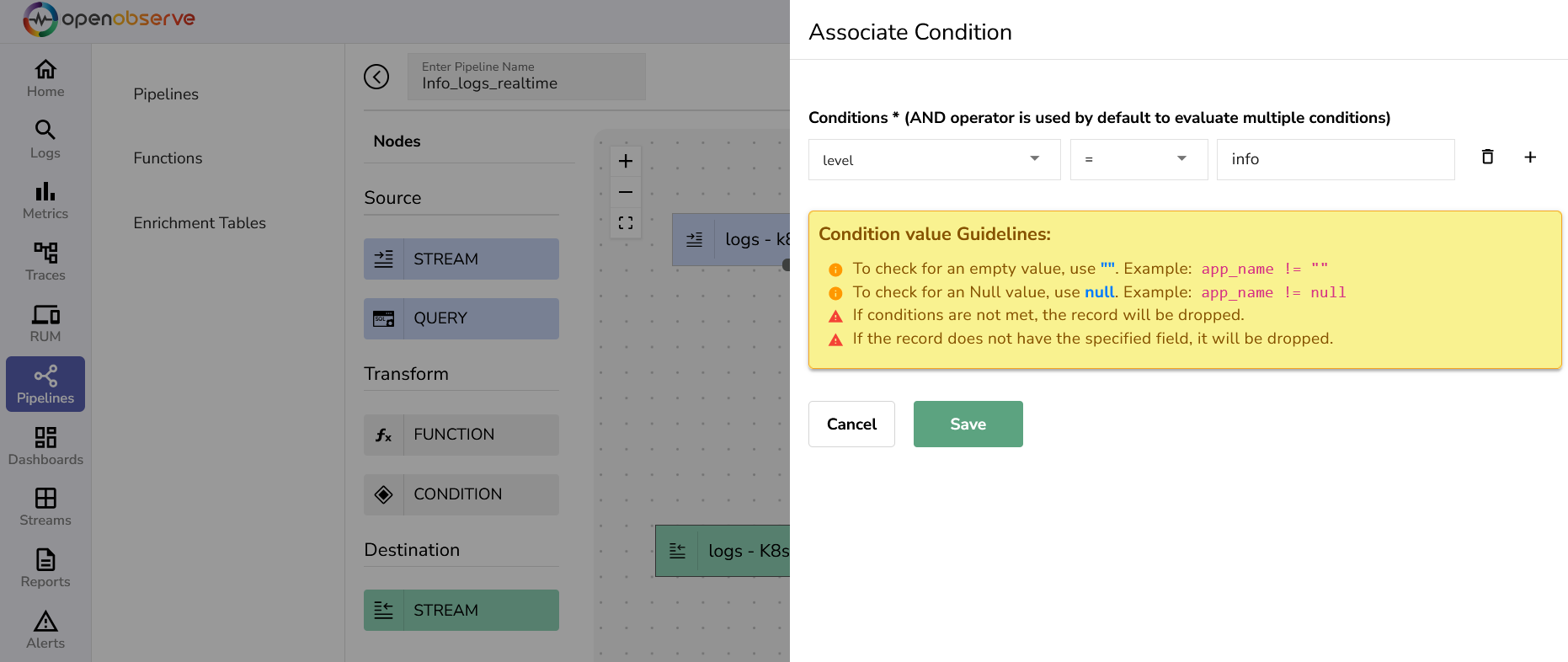Cancel the Associate Condition dialog
Image resolution: width=1568 pixels, height=662 pixels.
851,424
